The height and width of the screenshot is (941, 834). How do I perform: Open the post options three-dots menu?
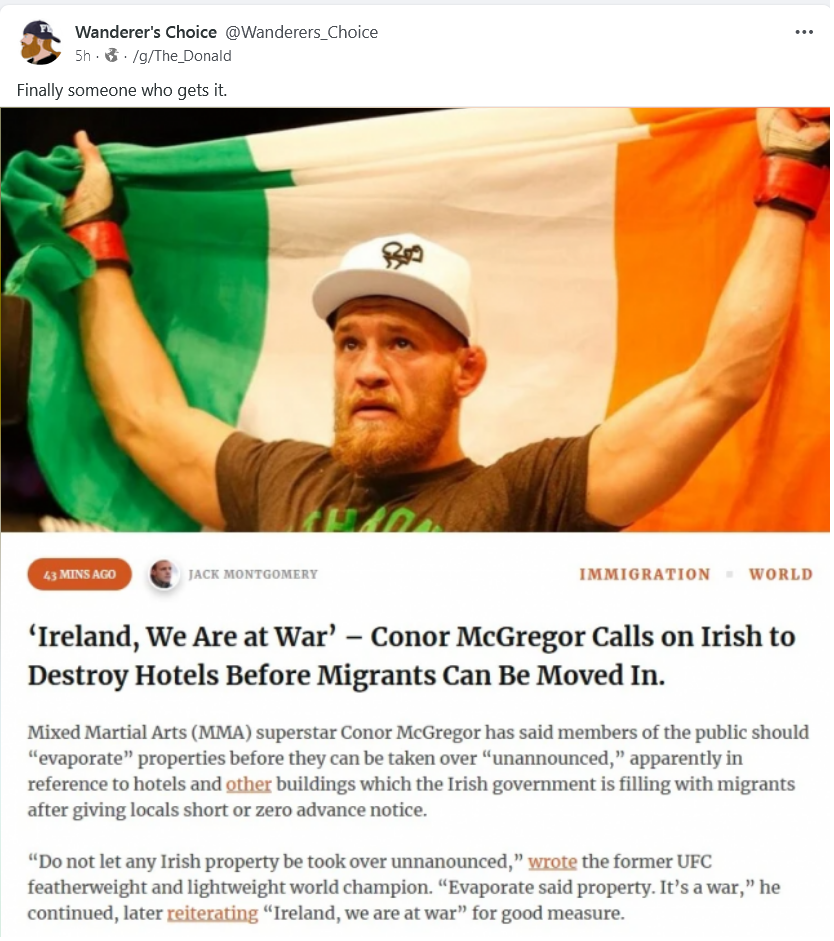coord(803,32)
